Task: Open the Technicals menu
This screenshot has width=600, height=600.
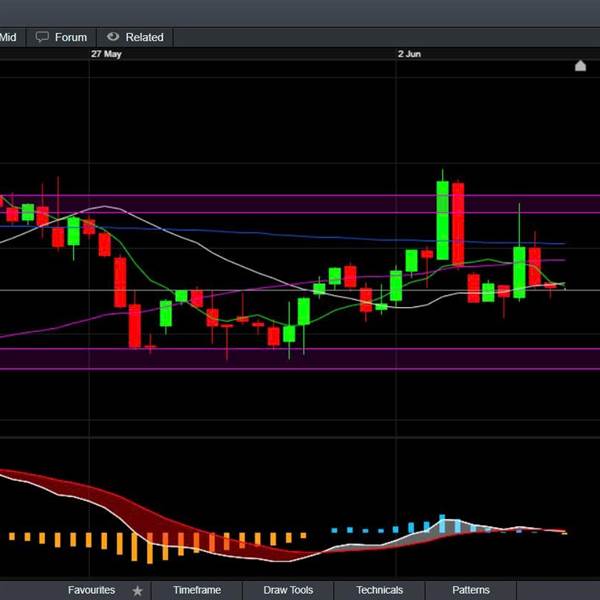Action: [x=380, y=590]
